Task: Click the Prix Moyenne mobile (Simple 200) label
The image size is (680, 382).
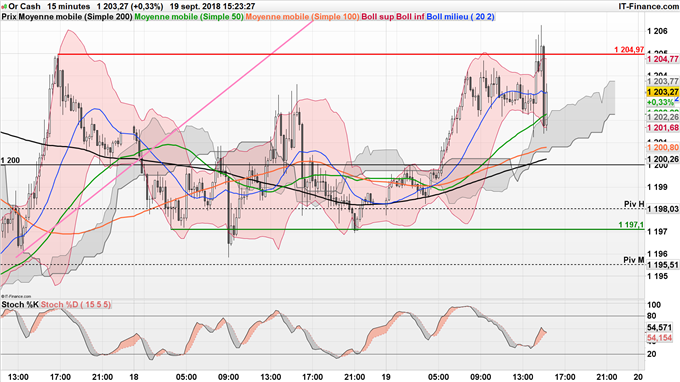Action: tap(67, 17)
